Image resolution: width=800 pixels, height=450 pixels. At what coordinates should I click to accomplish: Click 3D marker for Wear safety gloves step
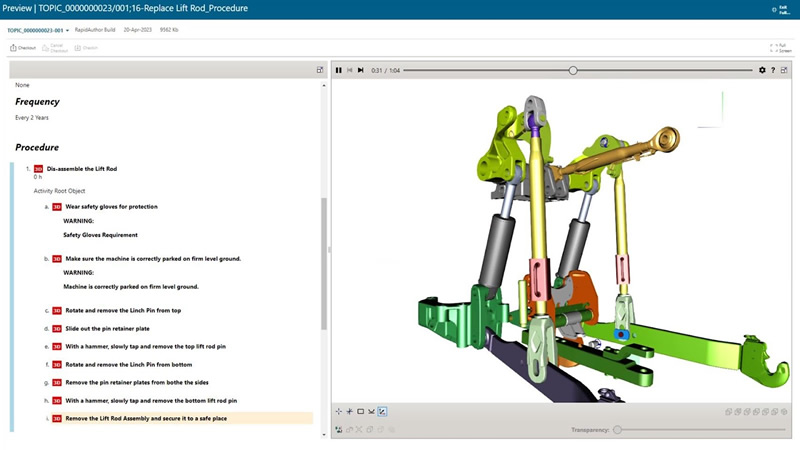(57, 207)
